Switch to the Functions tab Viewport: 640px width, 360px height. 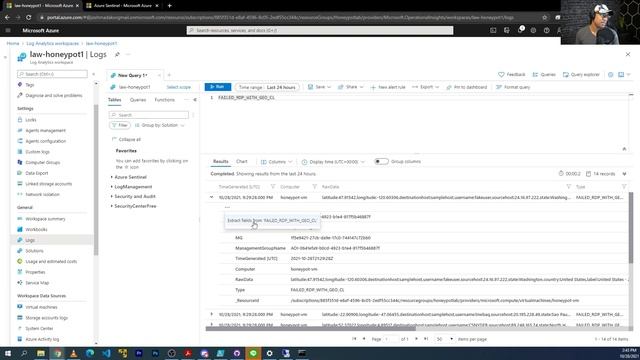[x=164, y=100]
